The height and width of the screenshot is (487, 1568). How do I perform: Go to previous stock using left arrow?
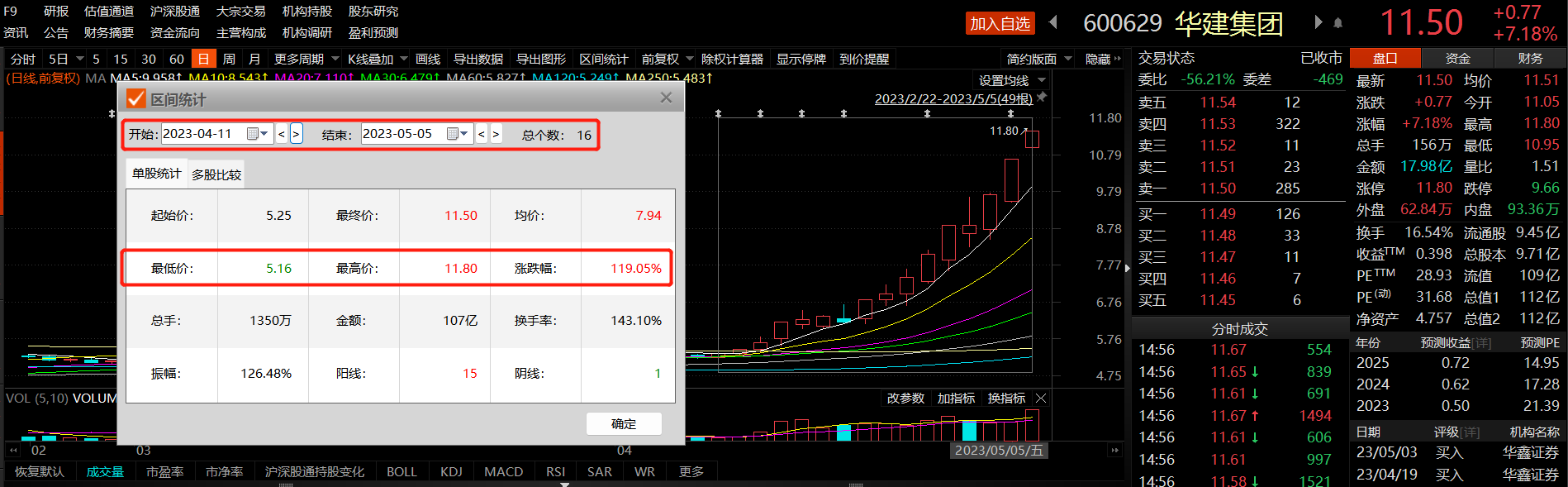click(1053, 22)
